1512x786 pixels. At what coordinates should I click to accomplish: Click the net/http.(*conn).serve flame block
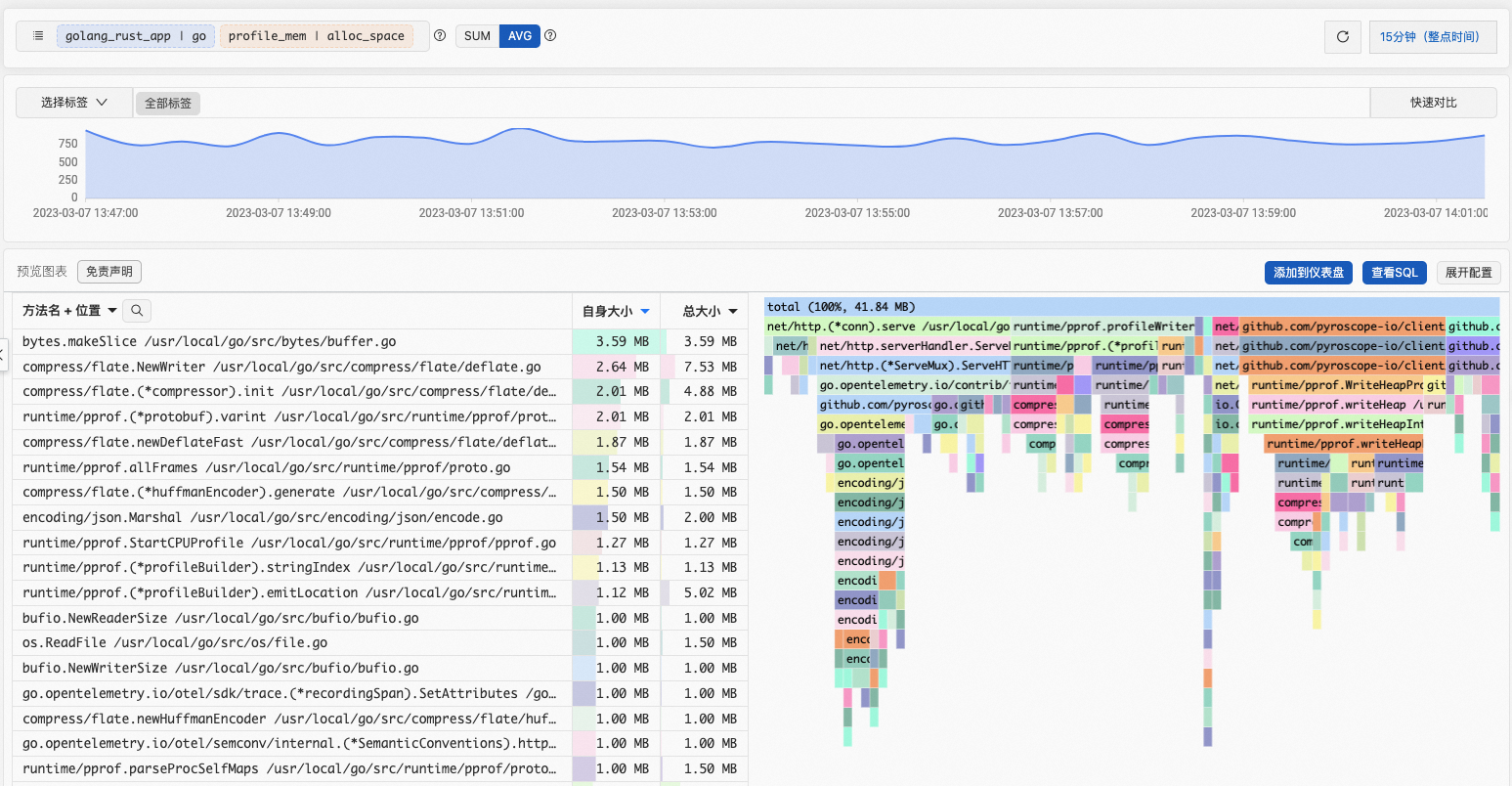887,327
